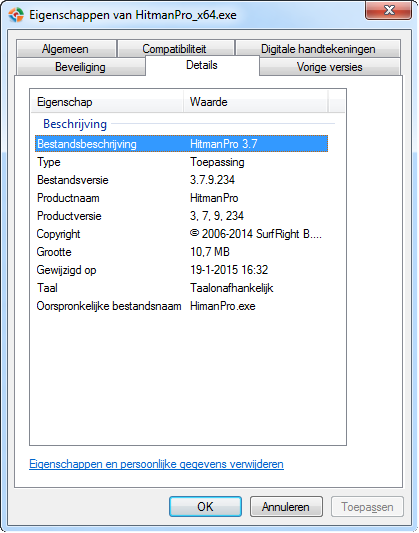Click the value 19-1-2015 16:32
The image size is (419, 533).
pyautogui.click(x=229, y=270)
